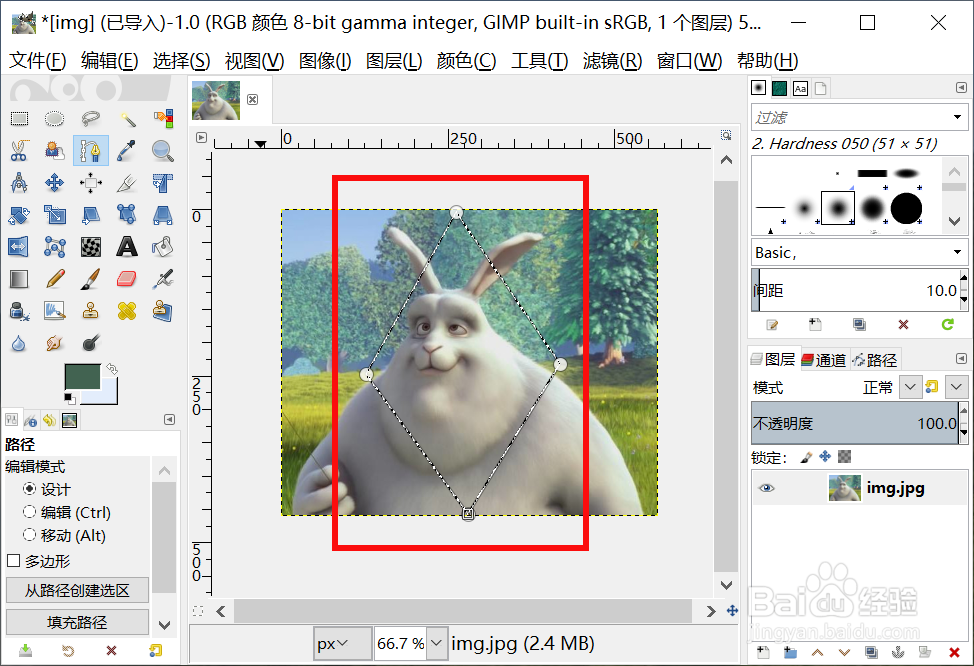Image resolution: width=974 pixels, height=666 pixels.
Task: Select the Measure compass tool
Action: tap(19, 183)
